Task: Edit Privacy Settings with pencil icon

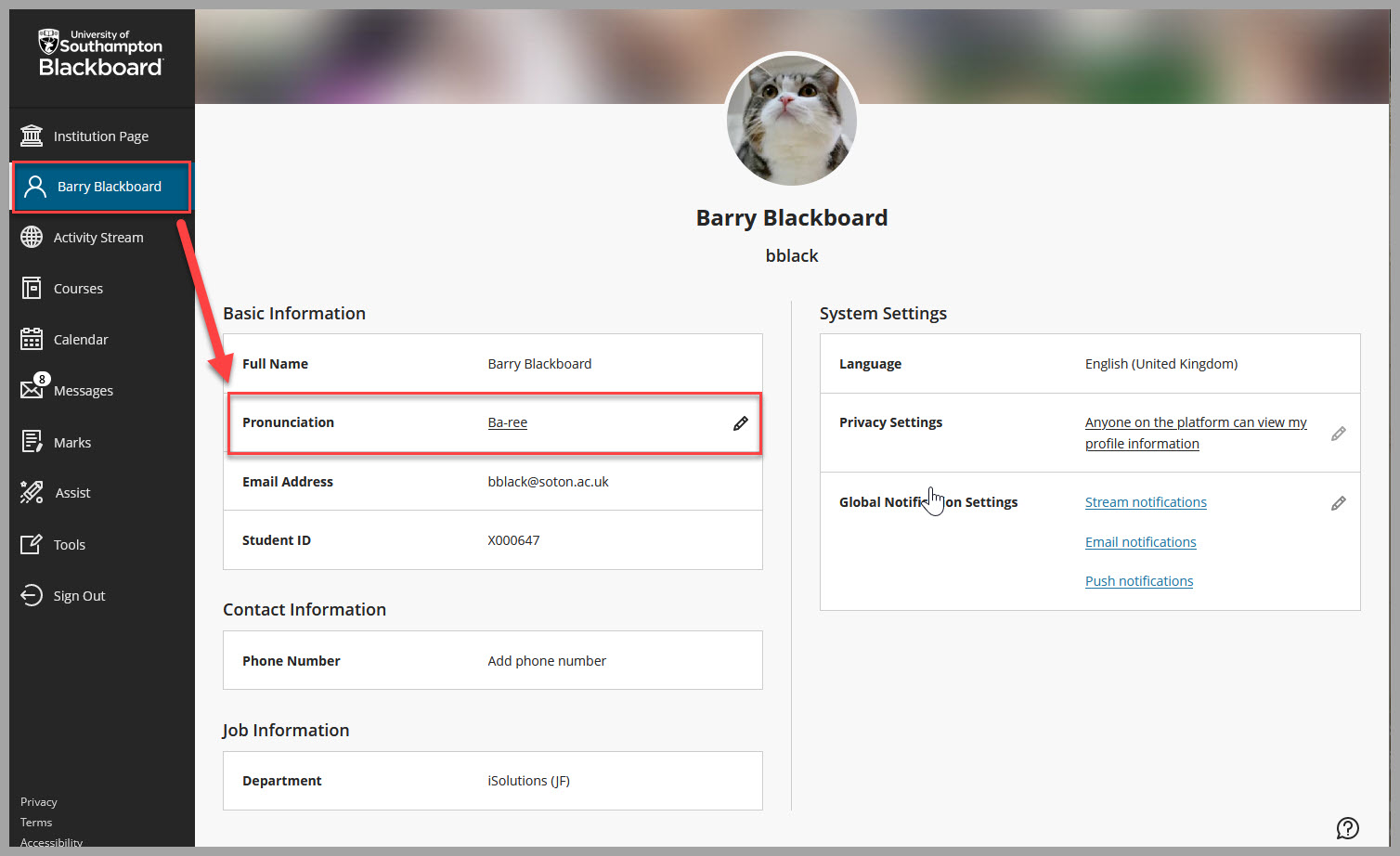Action: click(1338, 434)
